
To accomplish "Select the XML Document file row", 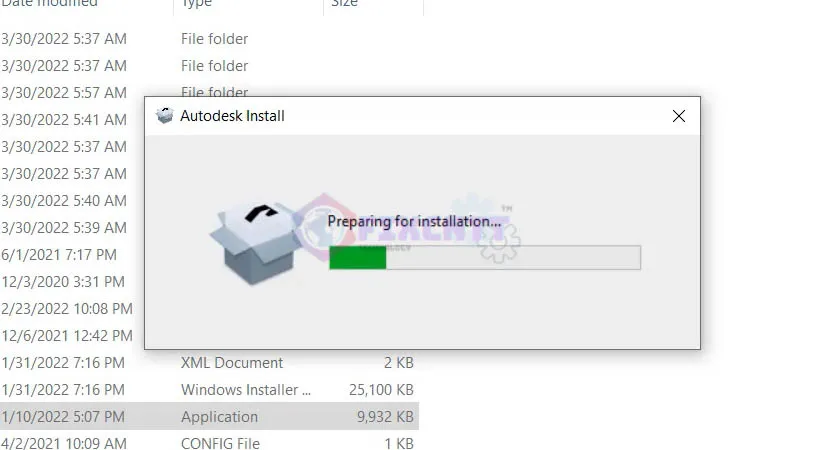I will [x=209, y=363].
